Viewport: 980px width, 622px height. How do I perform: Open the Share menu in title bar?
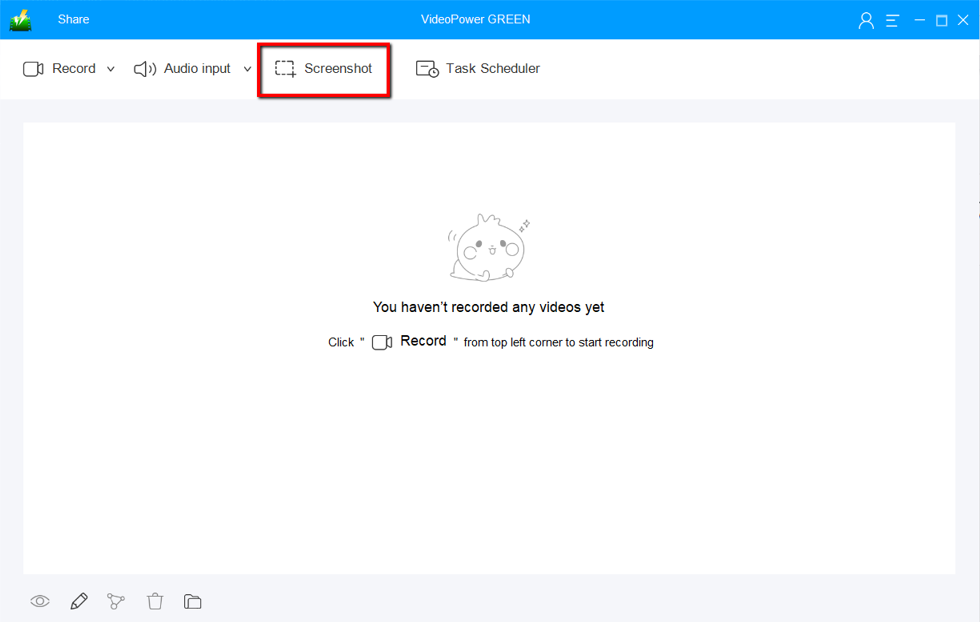click(x=73, y=19)
